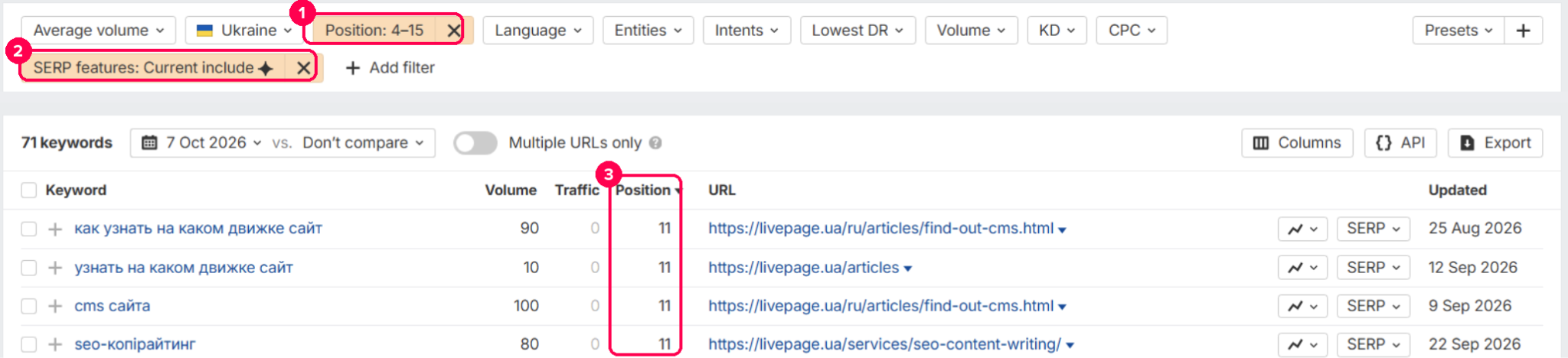This screenshot has width=1568, height=358.
Task: Select all keywords with header checkbox
Action: [29, 190]
